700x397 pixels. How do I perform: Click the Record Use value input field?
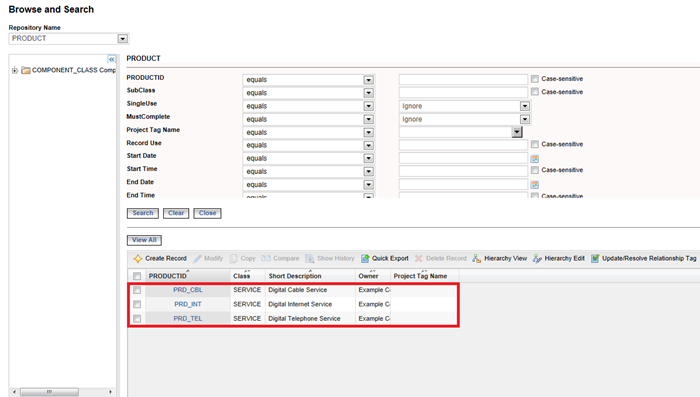[463, 145]
